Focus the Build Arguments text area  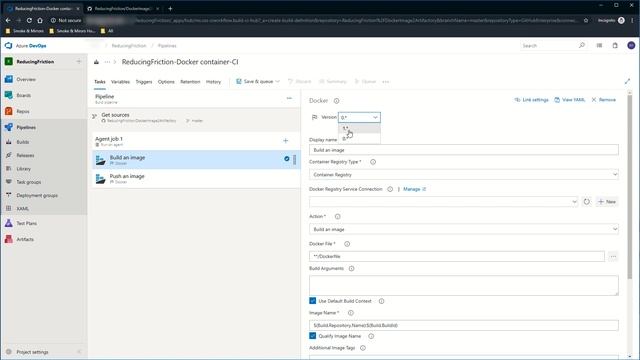click(464, 285)
